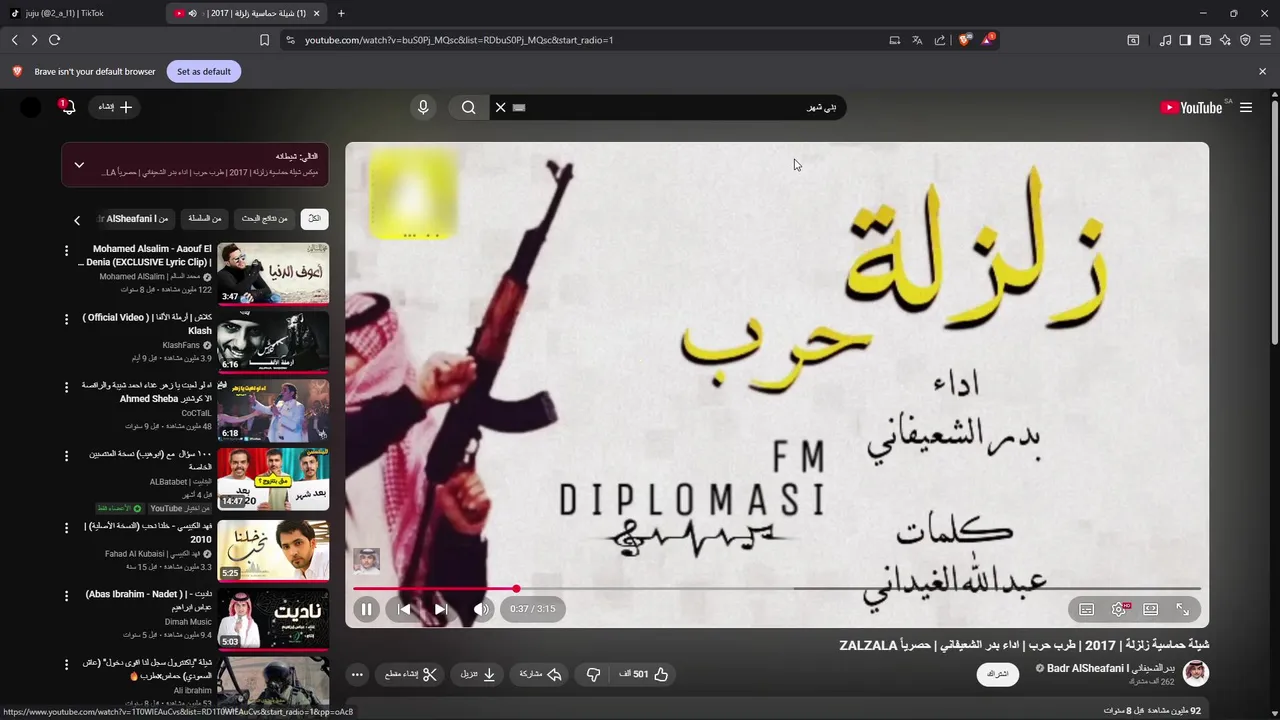The height and width of the screenshot is (720, 1280).
Task: Select من السلسلة filter chip
Action: pos(204,219)
